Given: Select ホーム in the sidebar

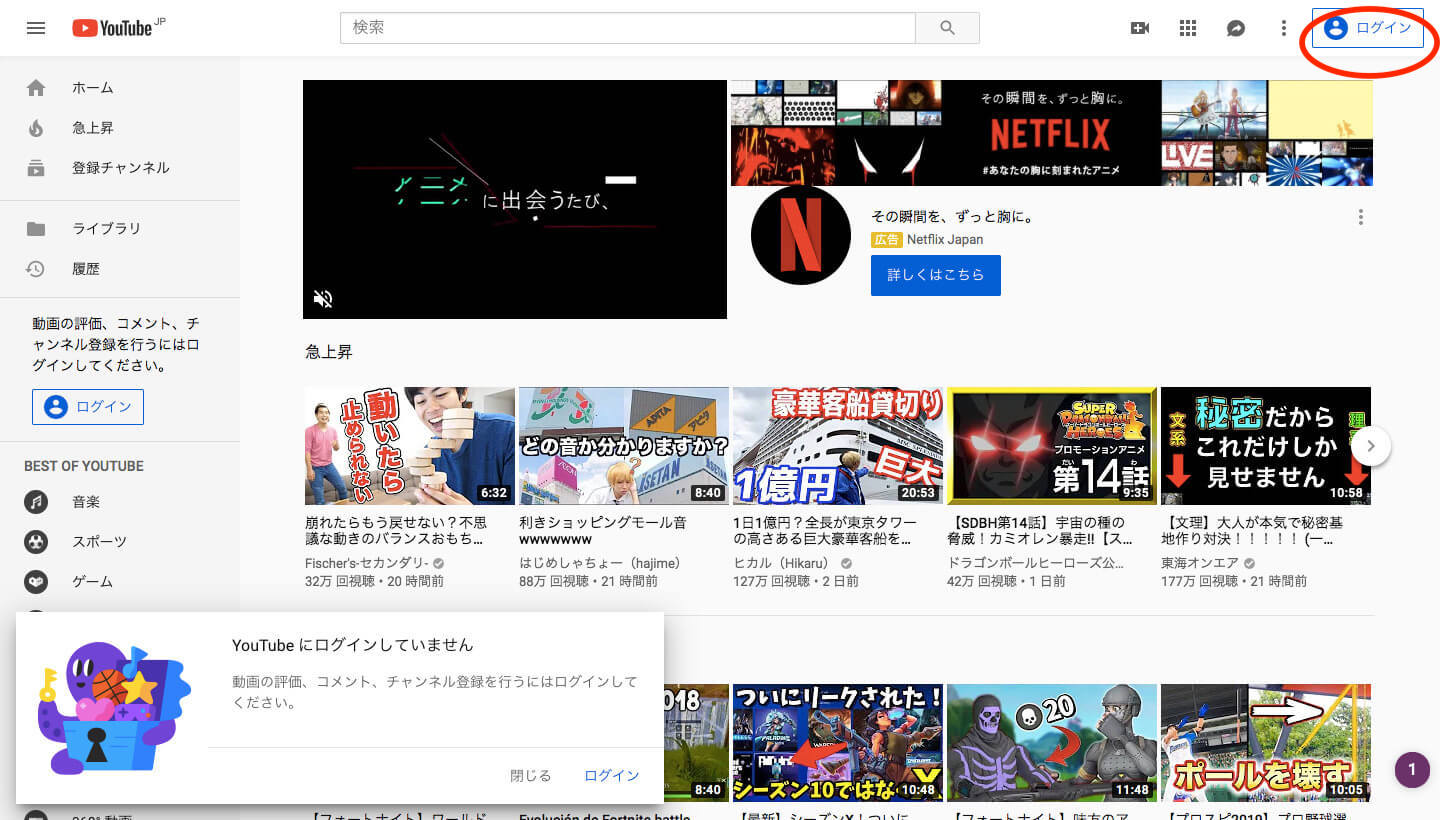Looking at the screenshot, I should click(120, 88).
